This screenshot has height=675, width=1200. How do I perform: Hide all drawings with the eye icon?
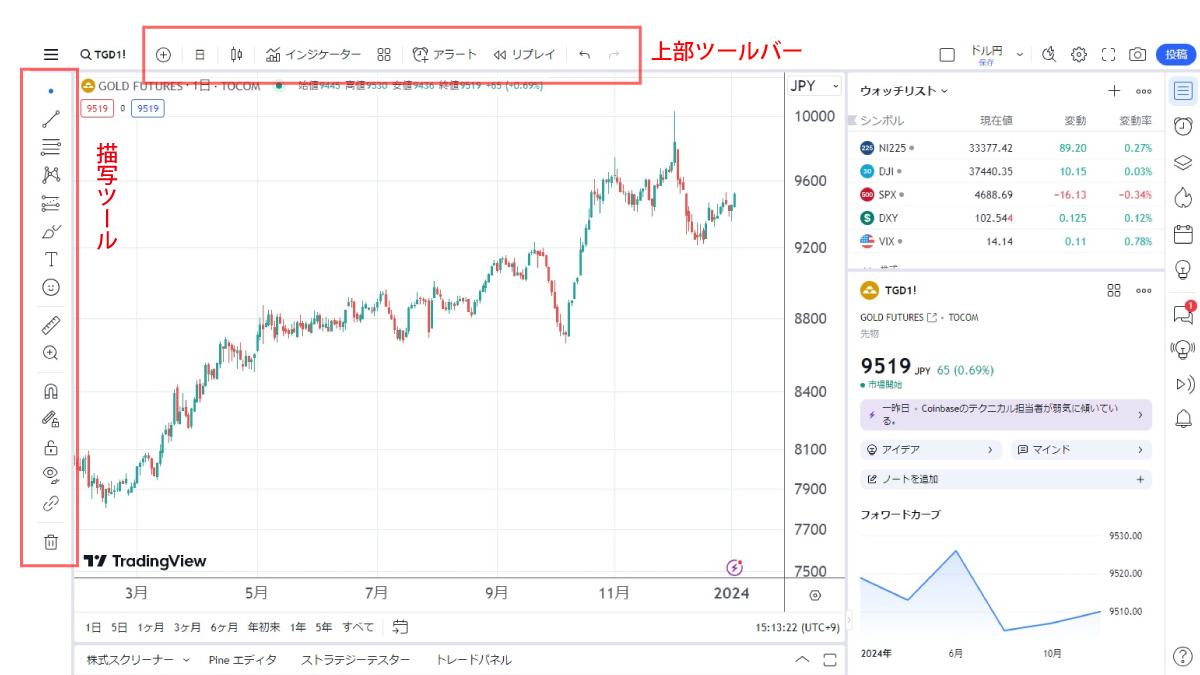tap(51, 475)
